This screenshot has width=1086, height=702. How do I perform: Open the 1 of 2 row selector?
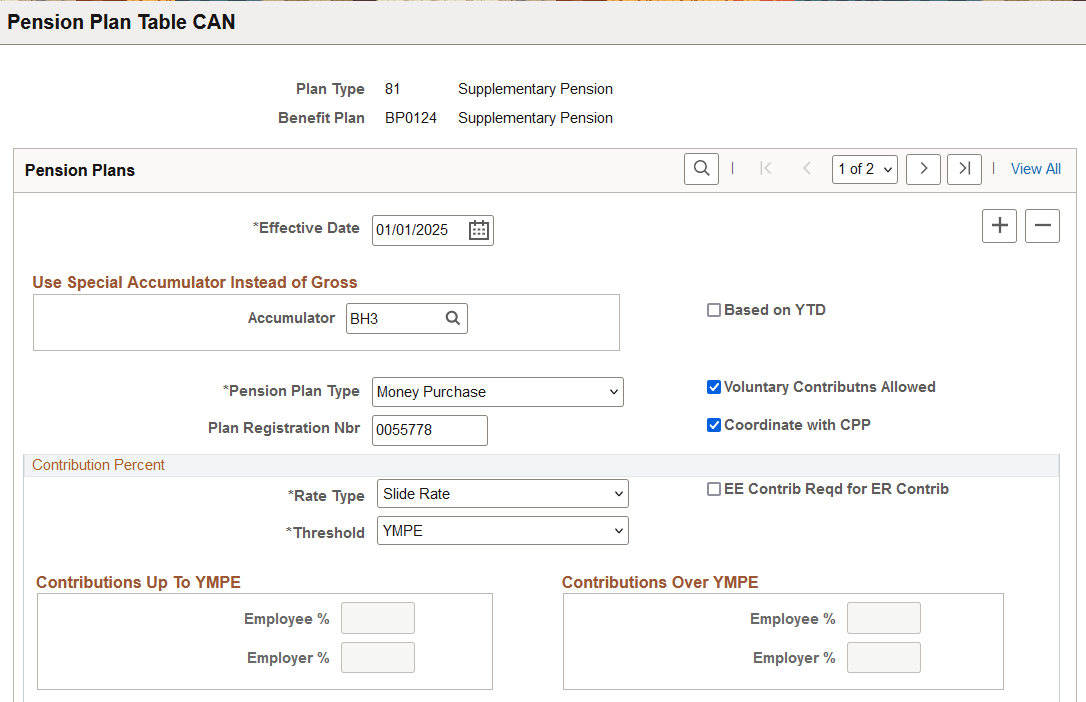pyautogui.click(x=864, y=169)
